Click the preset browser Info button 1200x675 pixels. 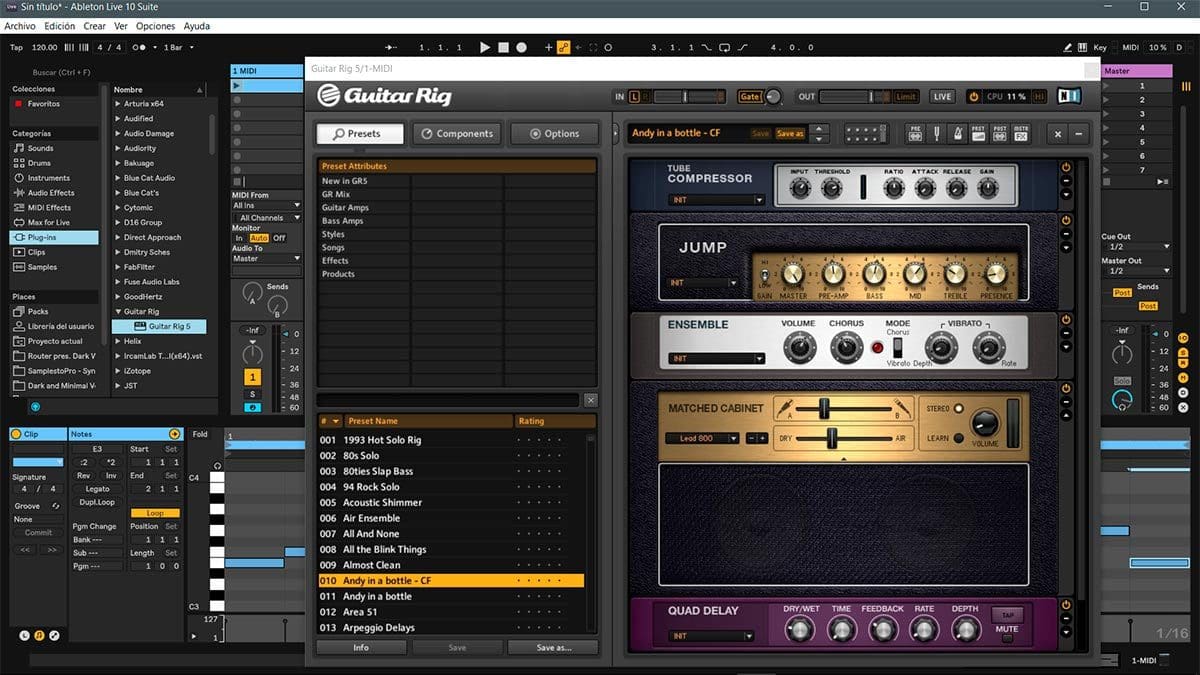(x=361, y=648)
